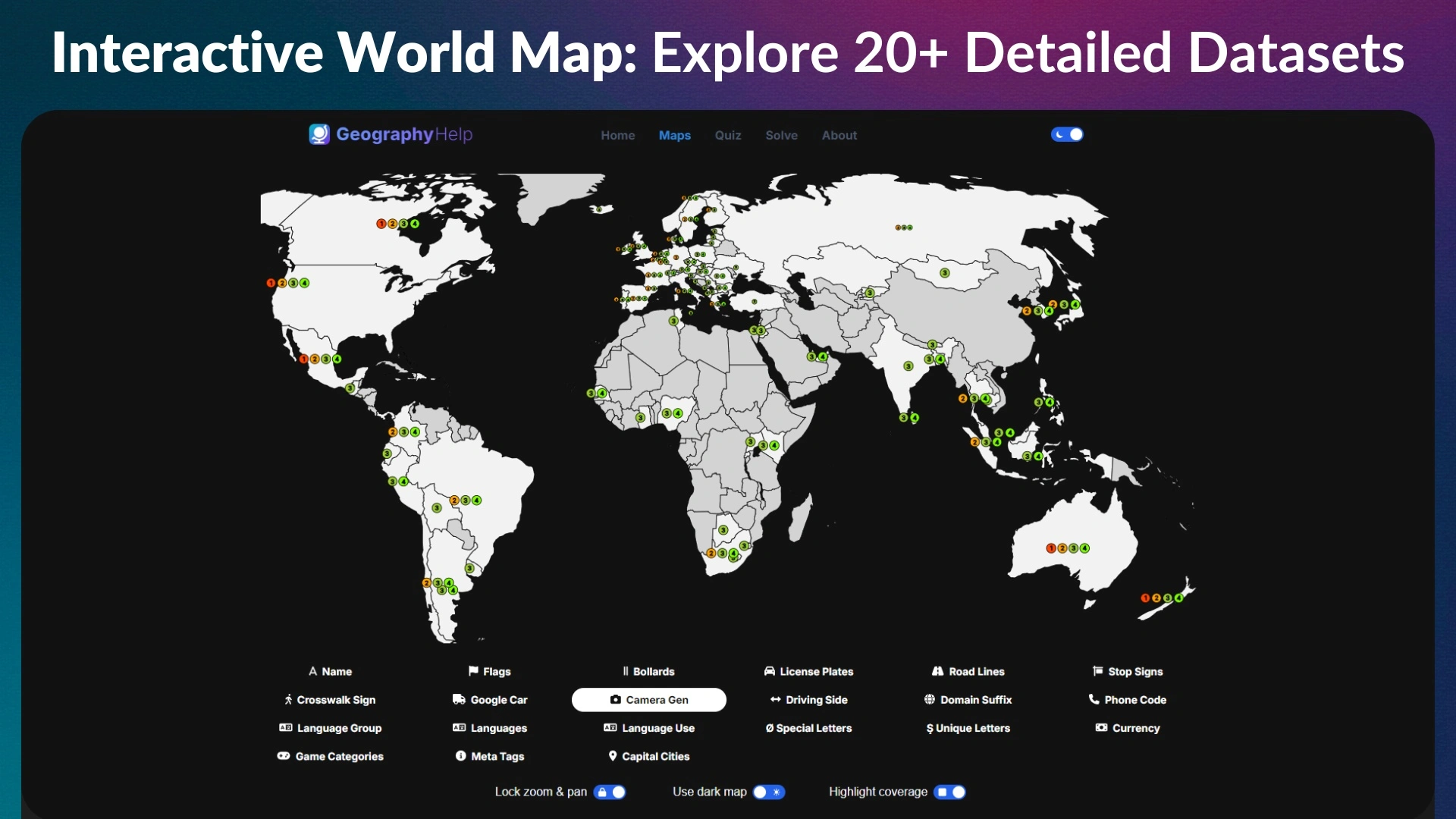Click the Stop Signs icon
This screenshot has width=1456, height=819.
[1097, 671]
